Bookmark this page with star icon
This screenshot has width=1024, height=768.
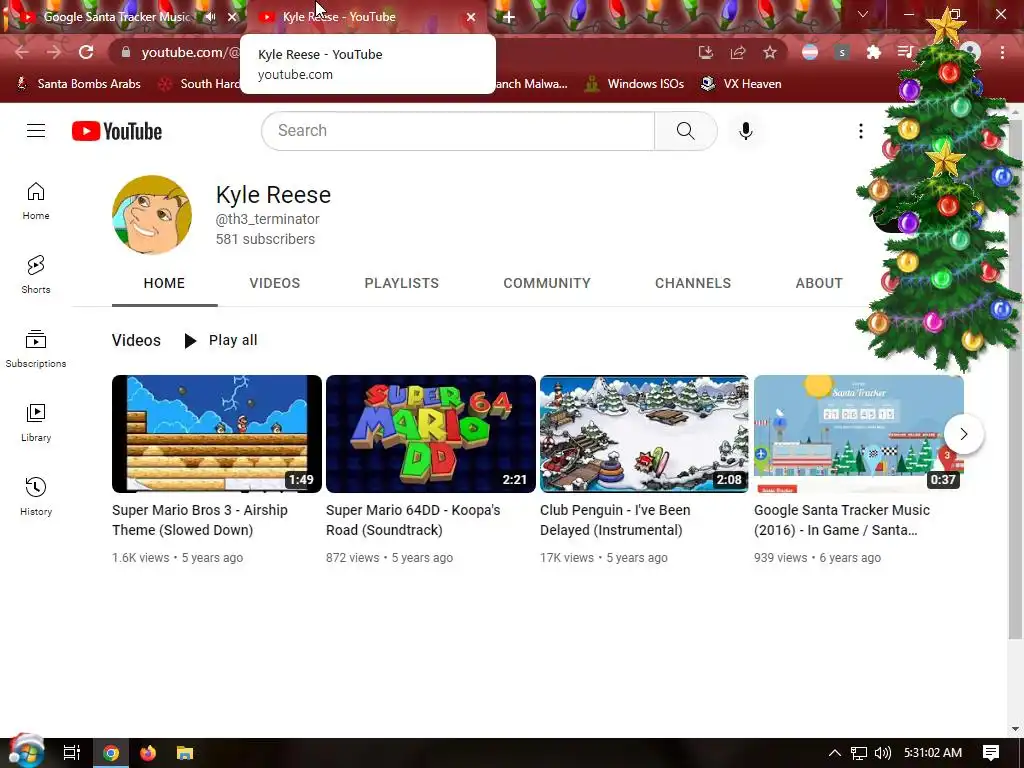(x=770, y=52)
